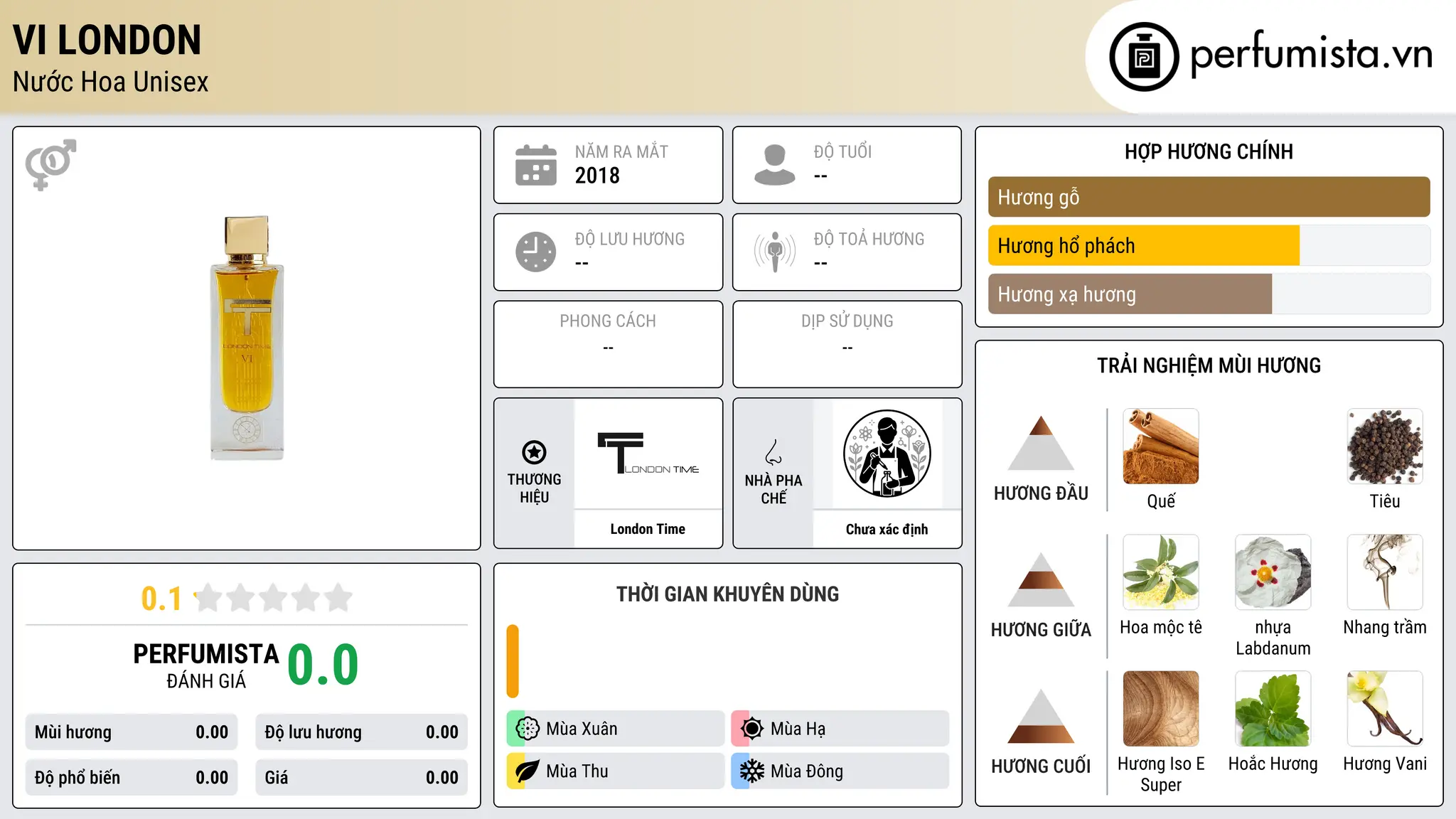Click the release year value 2018

pos(597,176)
